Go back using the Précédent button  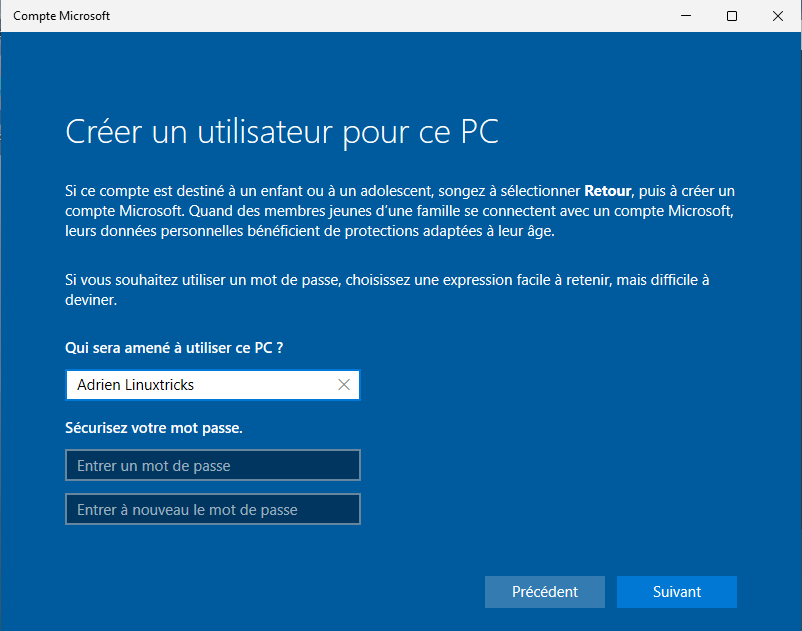click(x=544, y=591)
